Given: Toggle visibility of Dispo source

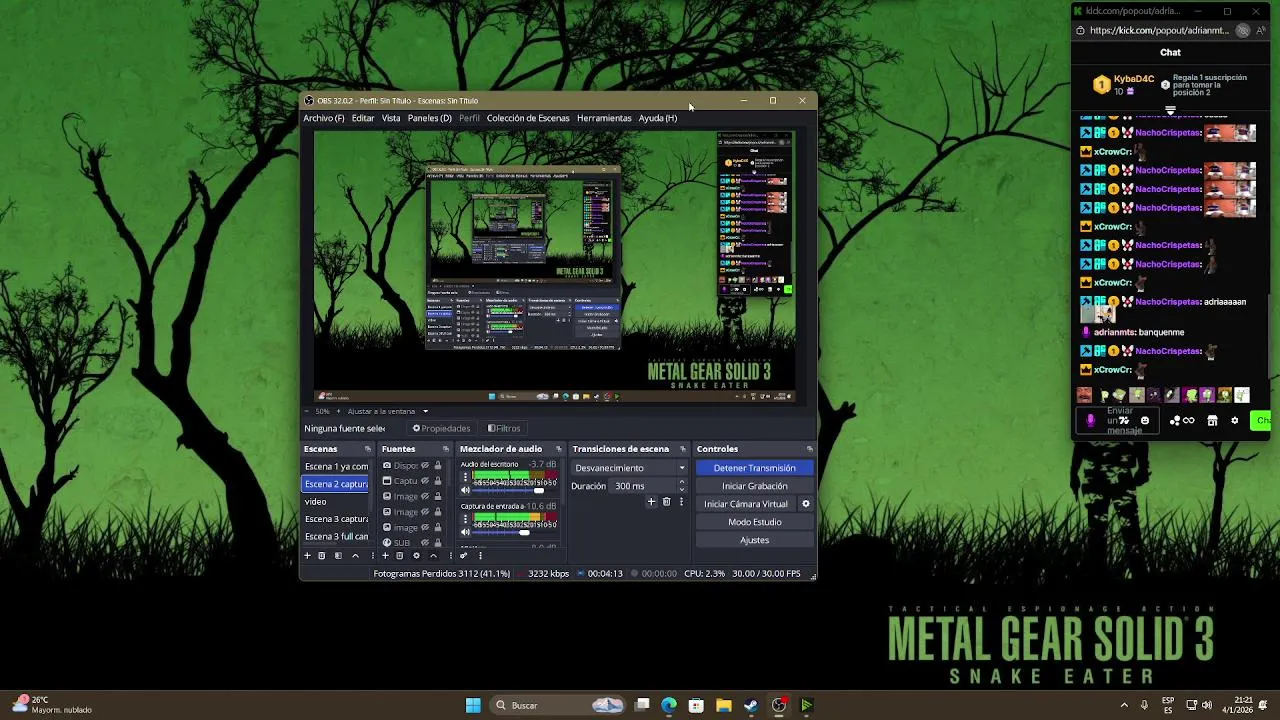Looking at the screenshot, I should 425,465.
